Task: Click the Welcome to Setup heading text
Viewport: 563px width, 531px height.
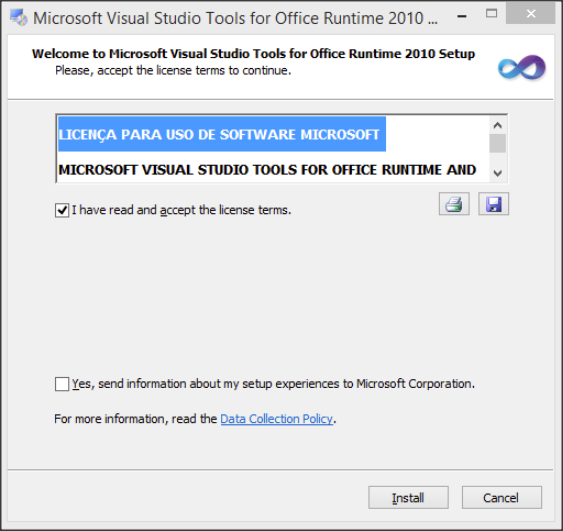Action: coord(253,54)
